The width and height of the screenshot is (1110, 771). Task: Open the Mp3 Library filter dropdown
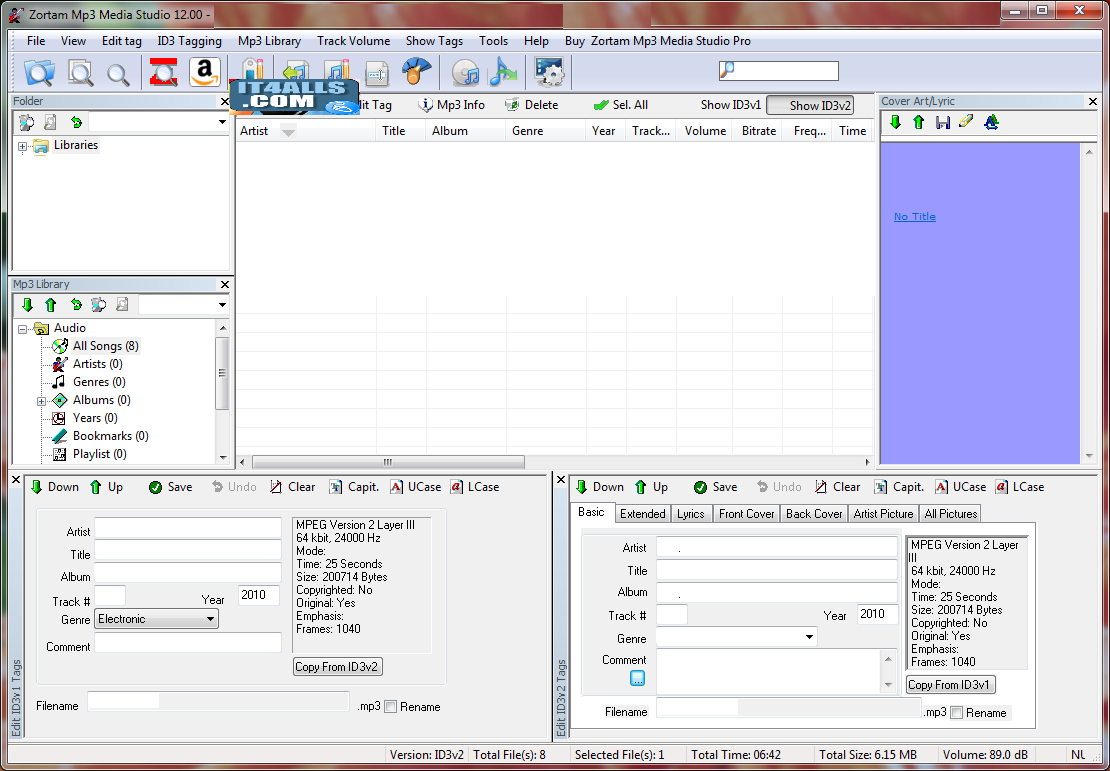222,305
